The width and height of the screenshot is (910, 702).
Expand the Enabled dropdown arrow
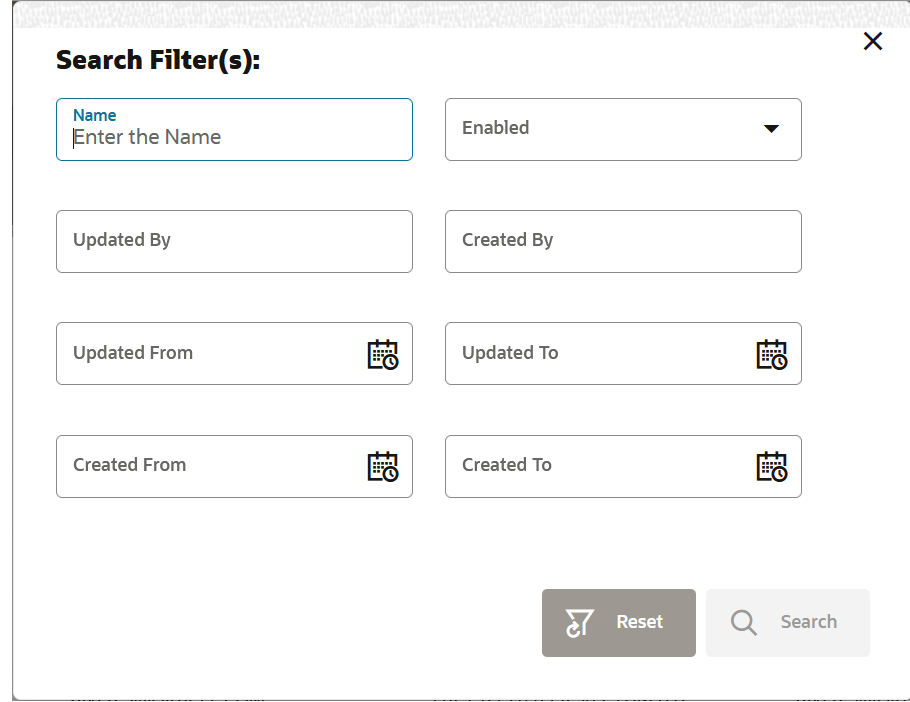point(771,129)
